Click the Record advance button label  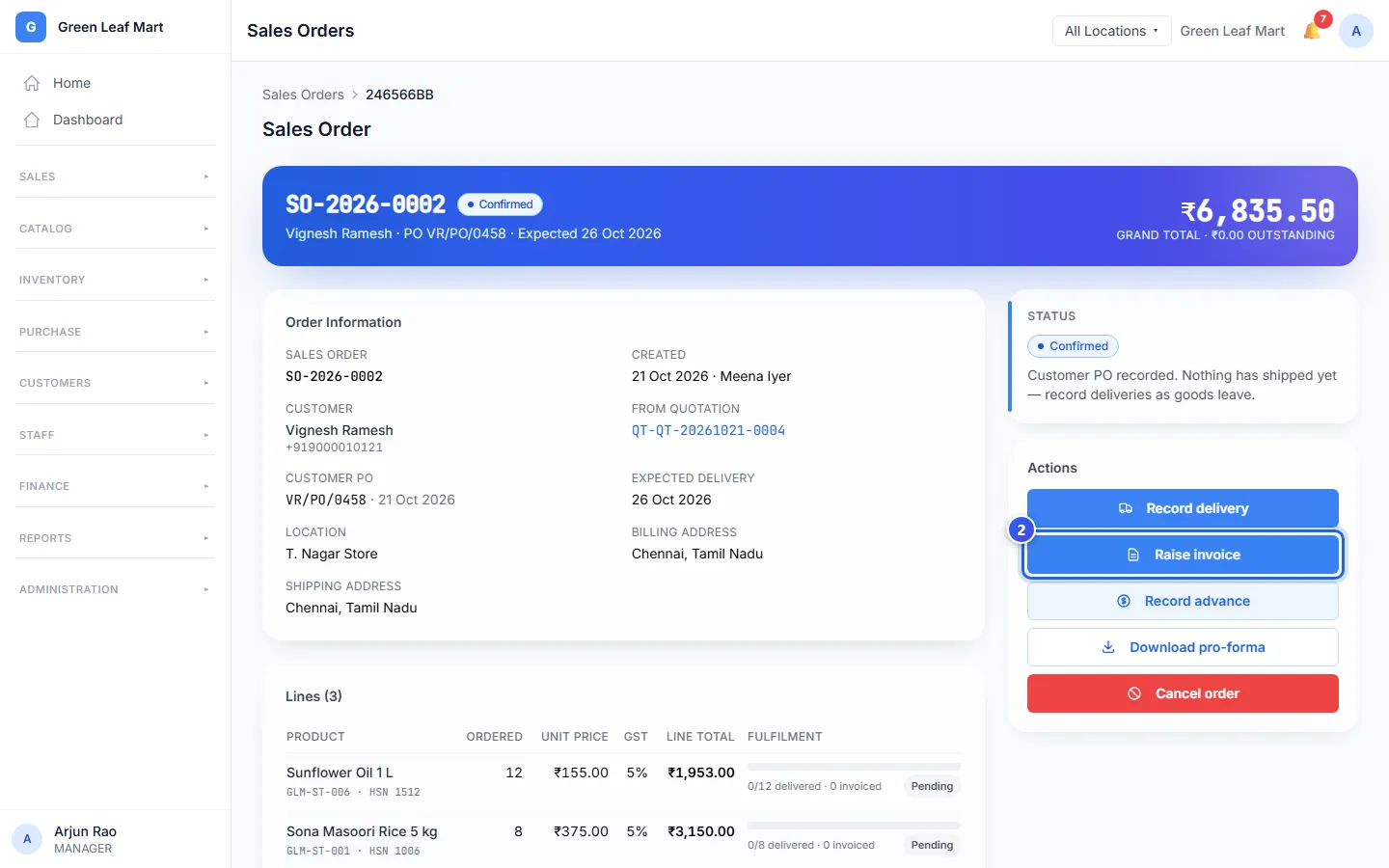pyautogui.click(x=1197, y=601)
